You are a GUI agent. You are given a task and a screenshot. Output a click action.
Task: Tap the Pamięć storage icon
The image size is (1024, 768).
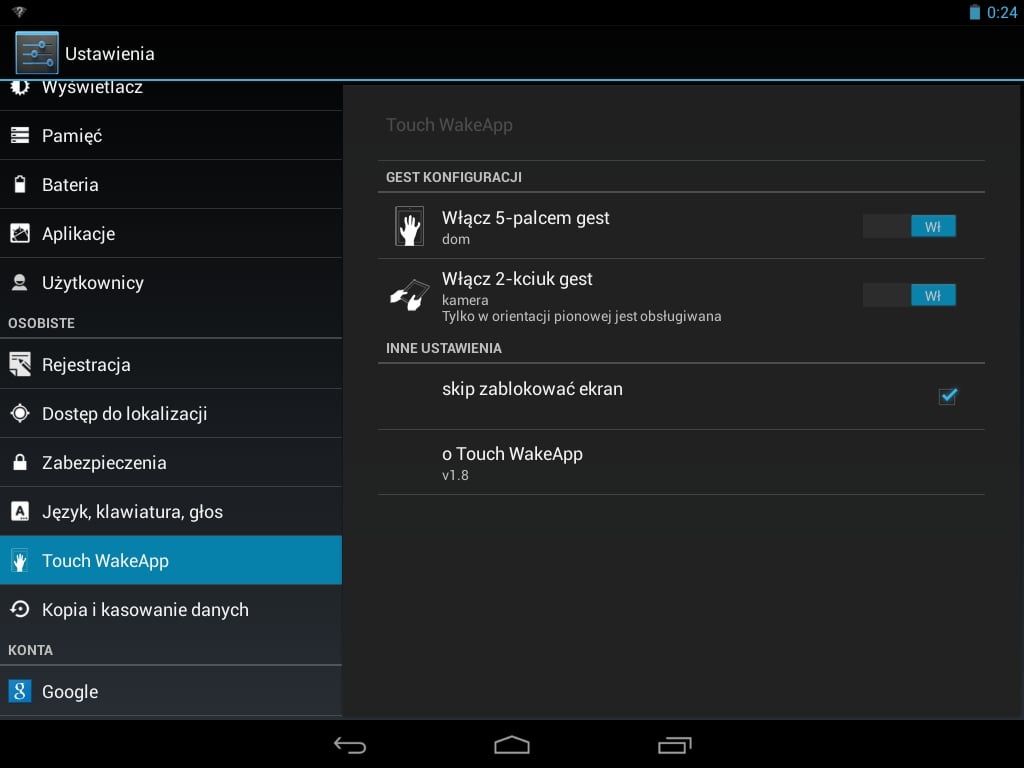(20, 135)
